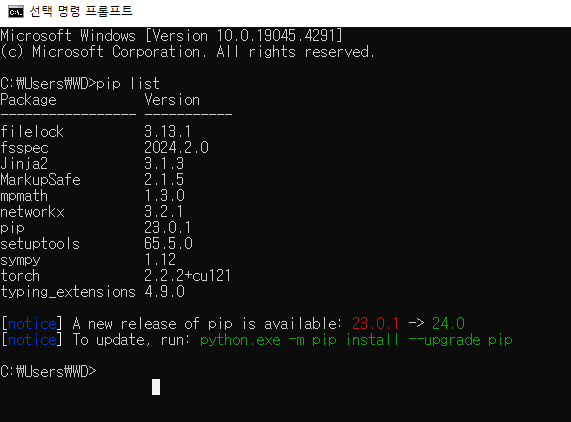Click the second blue [notice] tag

(32, 340)
